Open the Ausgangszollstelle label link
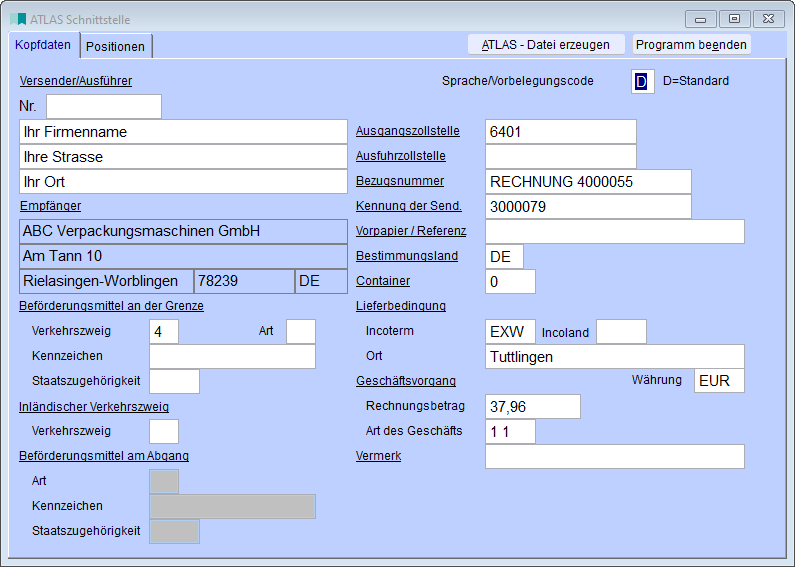This screenshot has height=567, width=795. click(407, 131)
